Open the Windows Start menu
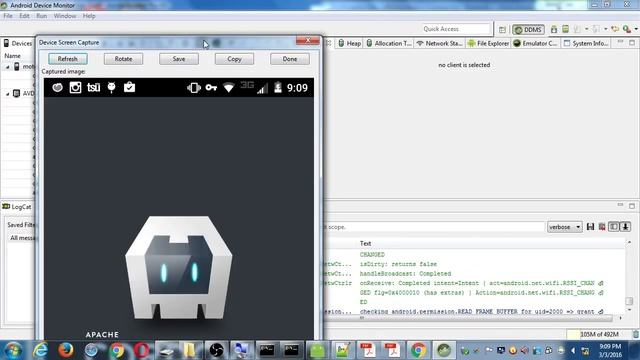The height and width of the screenshot is (360, 640). click(13, 350)
